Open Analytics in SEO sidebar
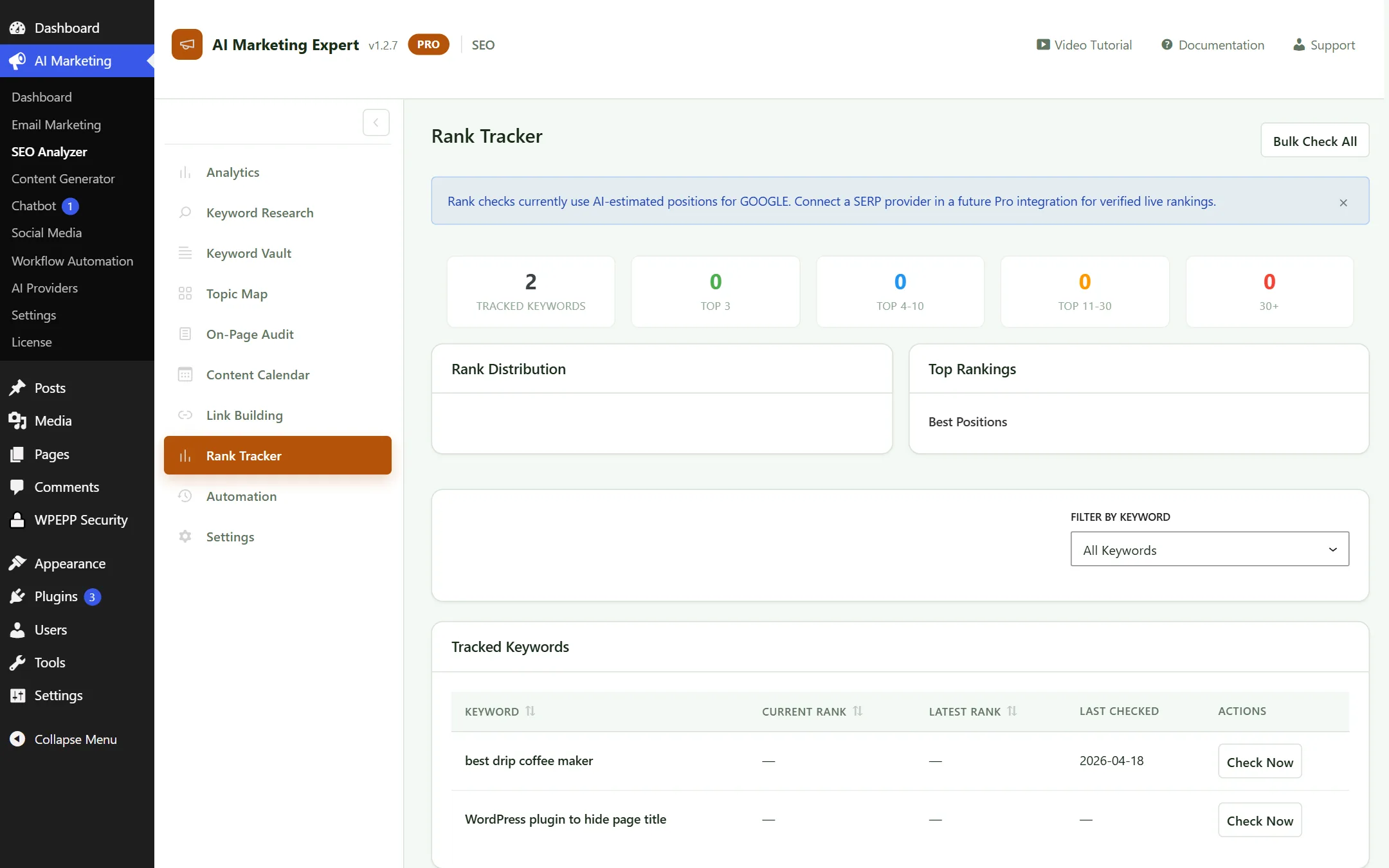This screenshot has width=1389, height=868. click(x=278, y=172)
